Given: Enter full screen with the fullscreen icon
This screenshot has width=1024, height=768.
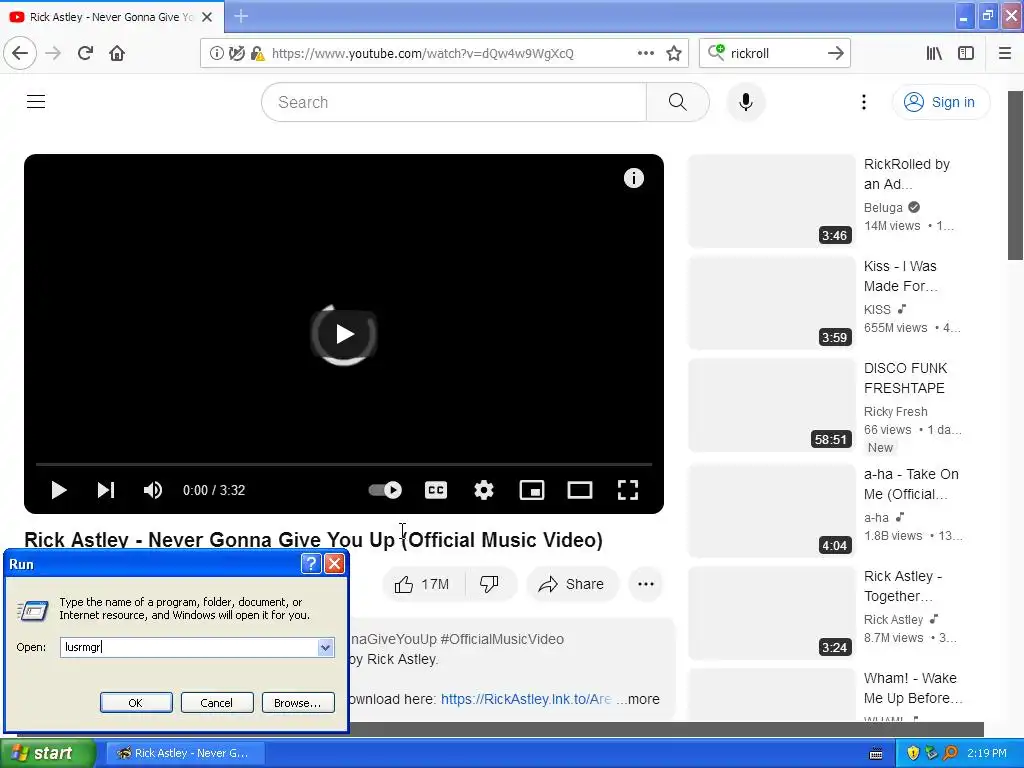Looking at the screenshot, I should pos(628,490).
